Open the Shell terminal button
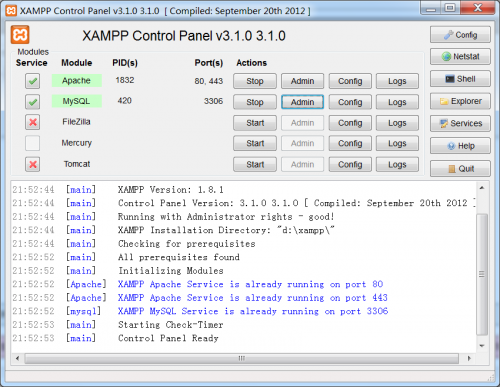Image resolution: width=500 pixels, height=387 pixels. [460, 79]
